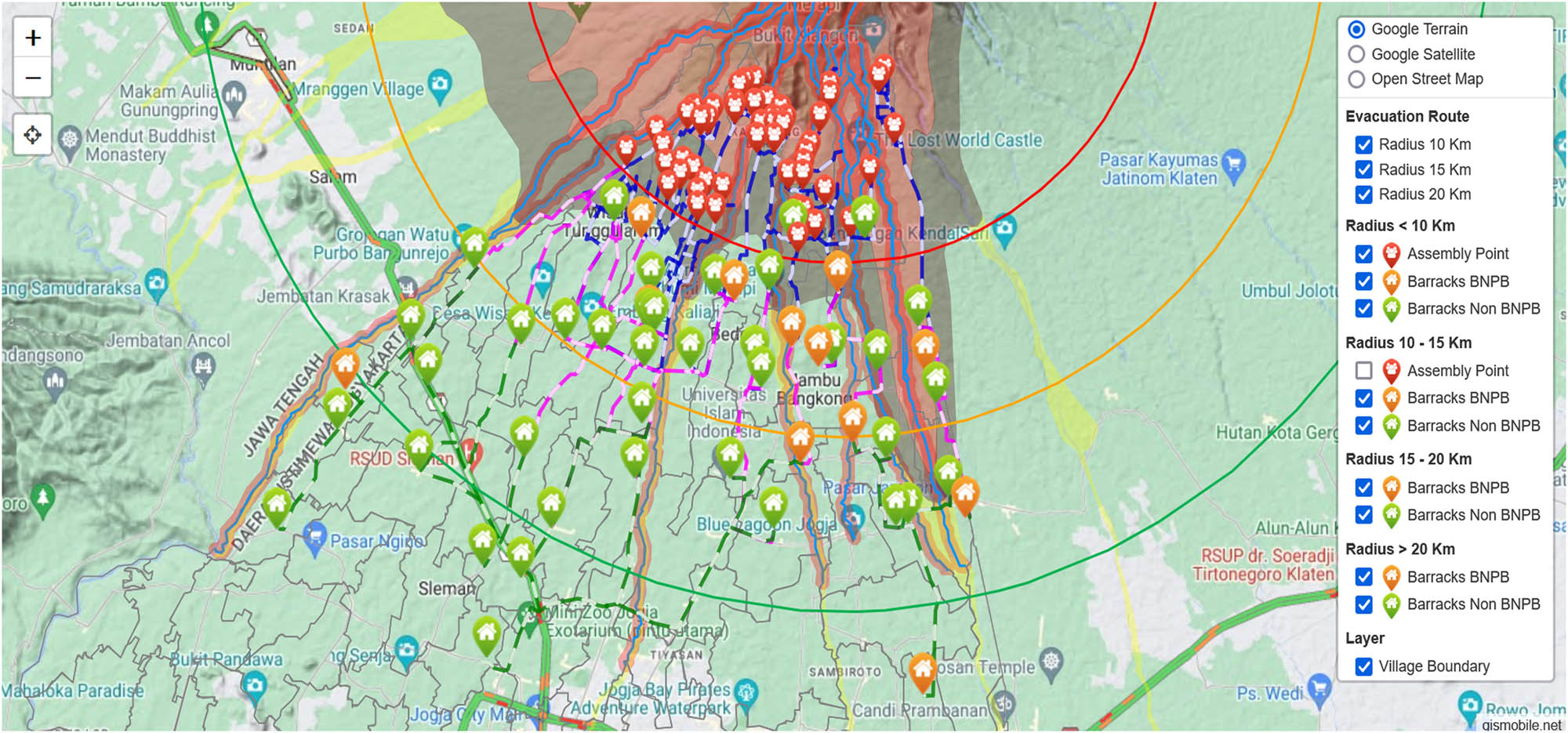Image resolution: width=1568 pixels, height=733 pixels.
Task: Uncheck the Radius 10 Km evacuation route
Action: [1363, 144]
